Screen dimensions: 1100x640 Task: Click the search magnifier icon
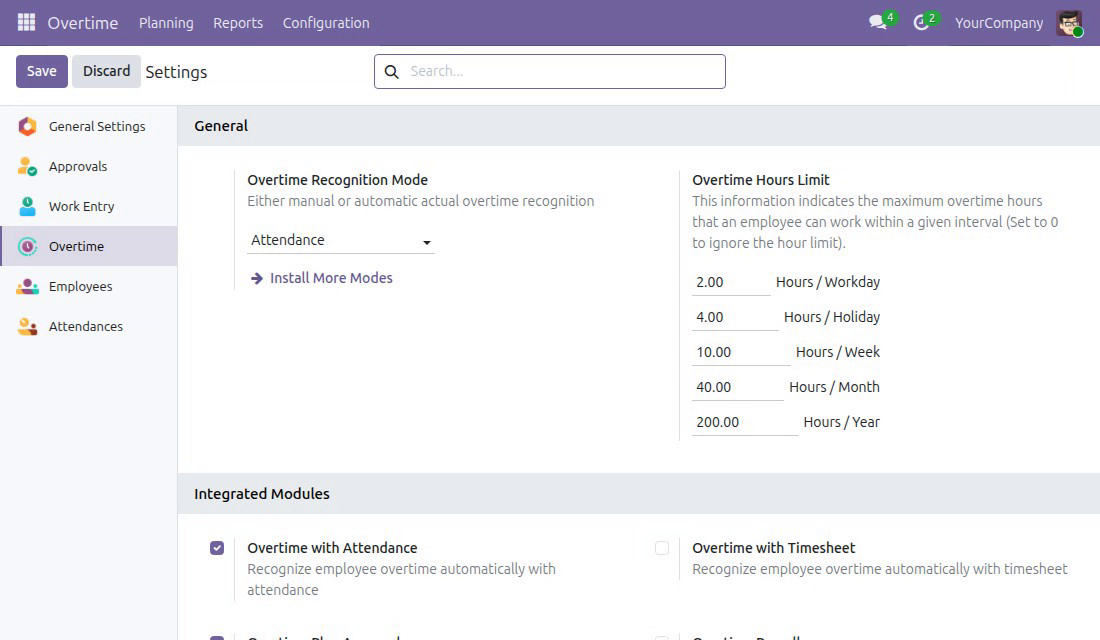pyautogui.click(x=391, y=72)
